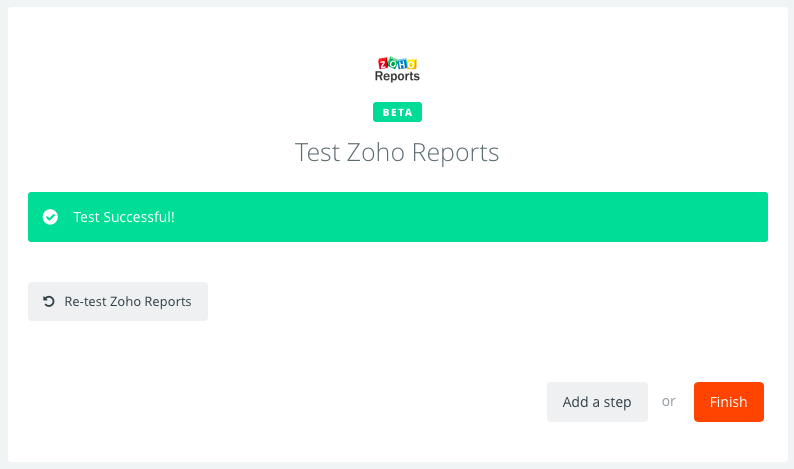Finish the setup with the orange button
This screenshot has width=794, height=469.
point(728,402)
